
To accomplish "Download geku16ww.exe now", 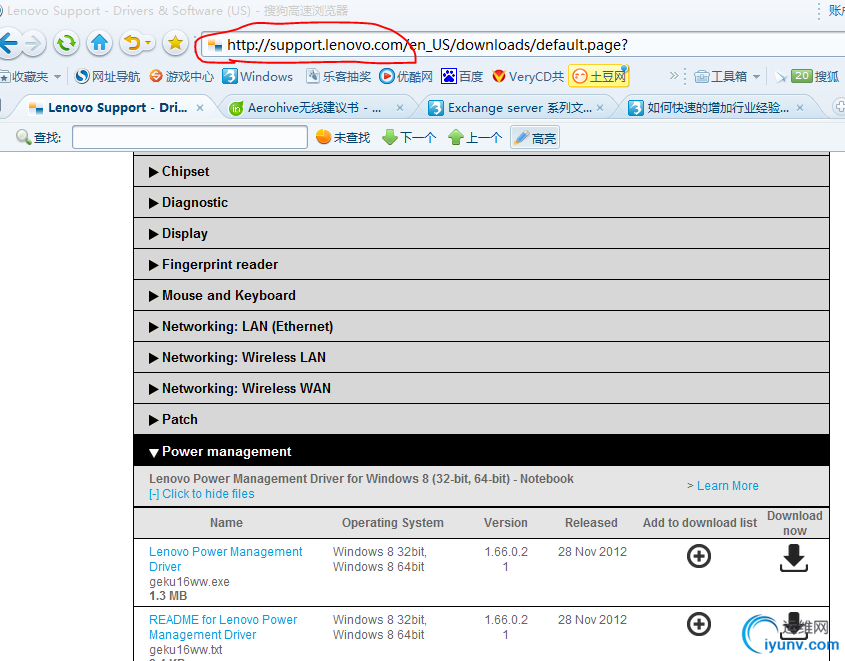I will (794, 558).
